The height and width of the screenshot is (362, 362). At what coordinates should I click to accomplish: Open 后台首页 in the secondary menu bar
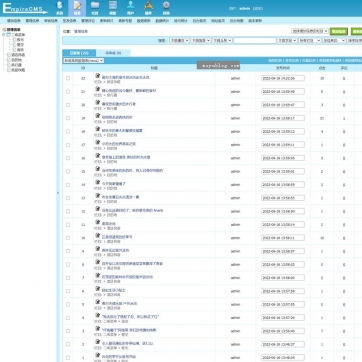199,21
